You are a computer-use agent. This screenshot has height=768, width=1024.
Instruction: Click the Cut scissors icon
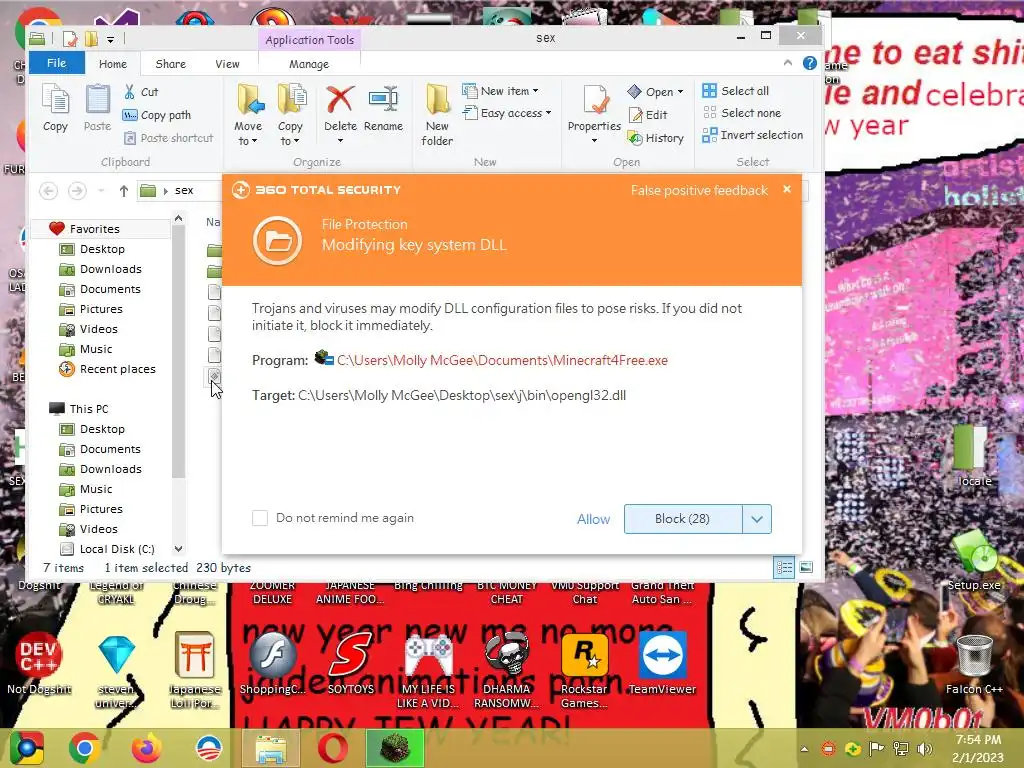click(x=129, y=92)
